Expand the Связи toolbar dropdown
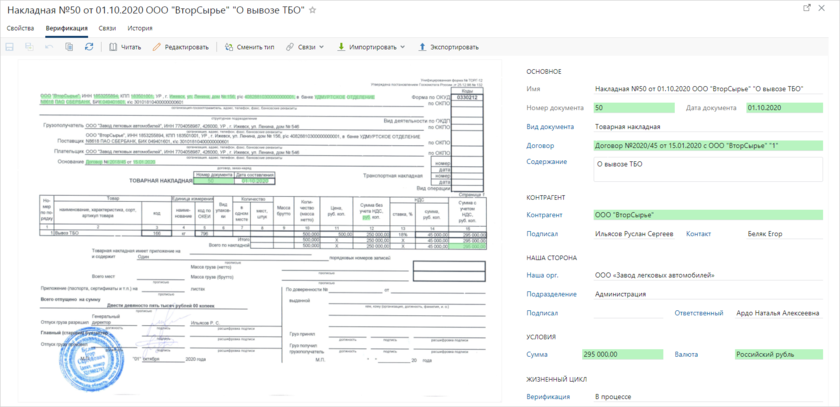 click(x=306, y=47)
